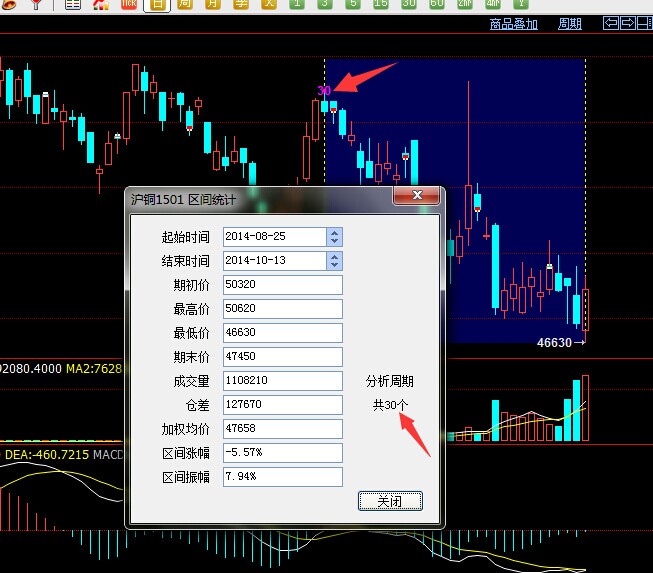The image size is (653, 573).
Task: Click the 关闭 button in dialog
Action: (x=390, y=501)
